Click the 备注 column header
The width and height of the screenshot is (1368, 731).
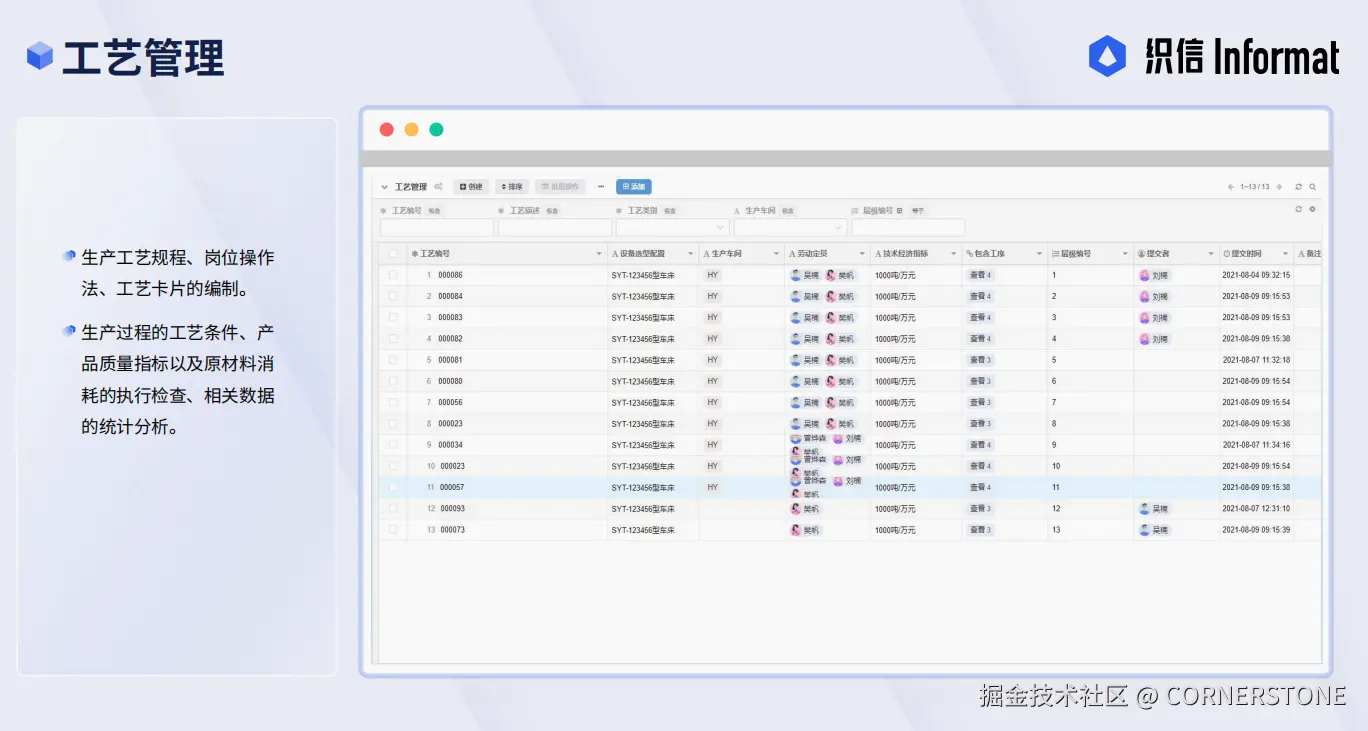pyautogui.click(x=1308, y=254)
